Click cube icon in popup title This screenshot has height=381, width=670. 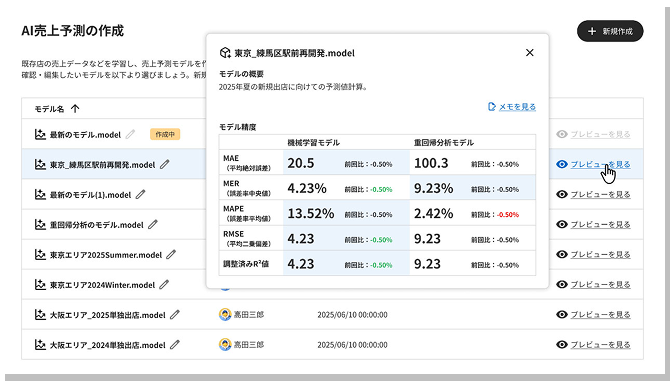click(x=225, y=53)
